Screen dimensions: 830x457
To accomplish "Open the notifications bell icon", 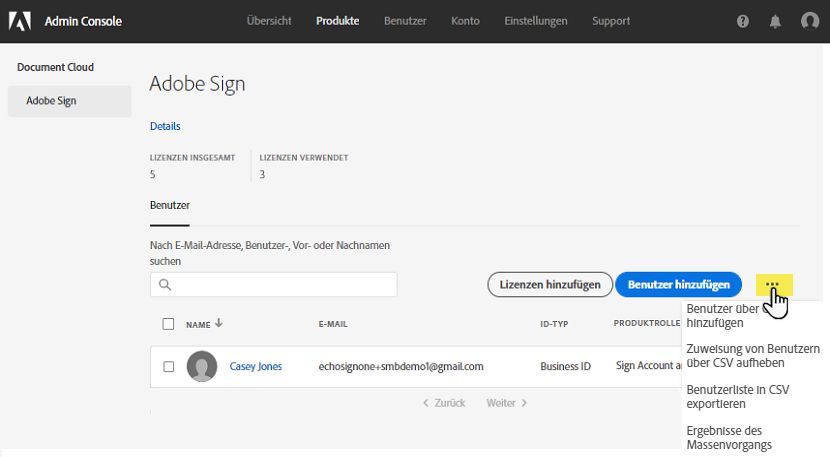I will tap(775, 21).
